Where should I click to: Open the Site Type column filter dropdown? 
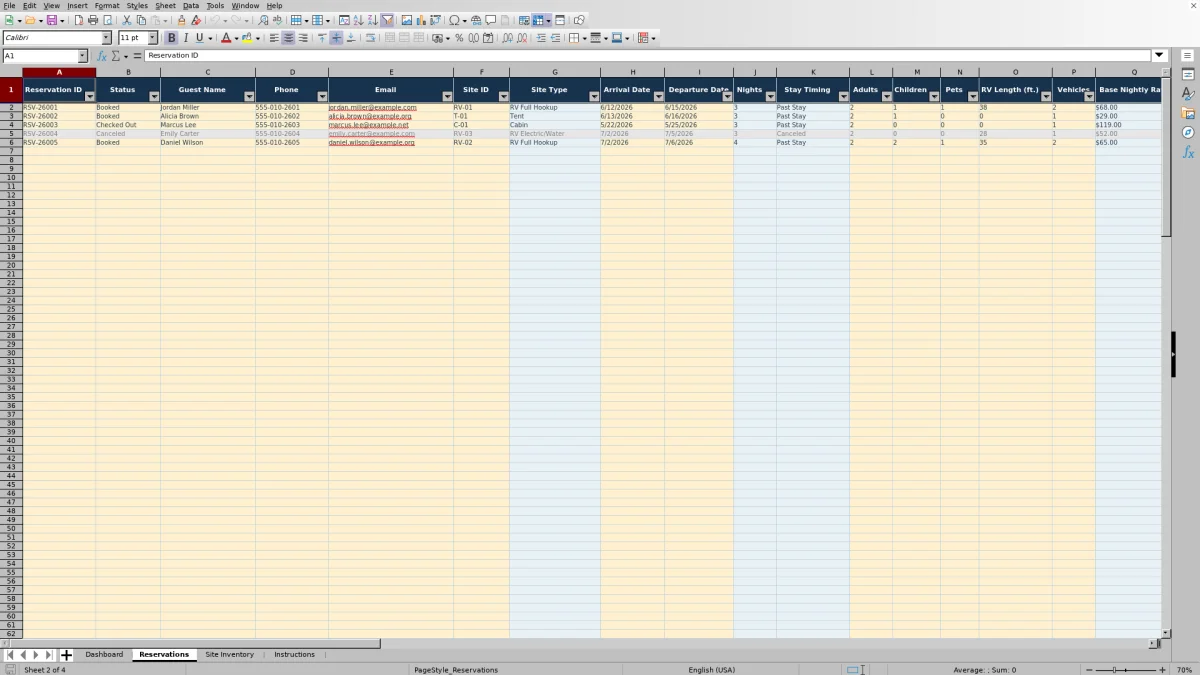click(594, 96)
